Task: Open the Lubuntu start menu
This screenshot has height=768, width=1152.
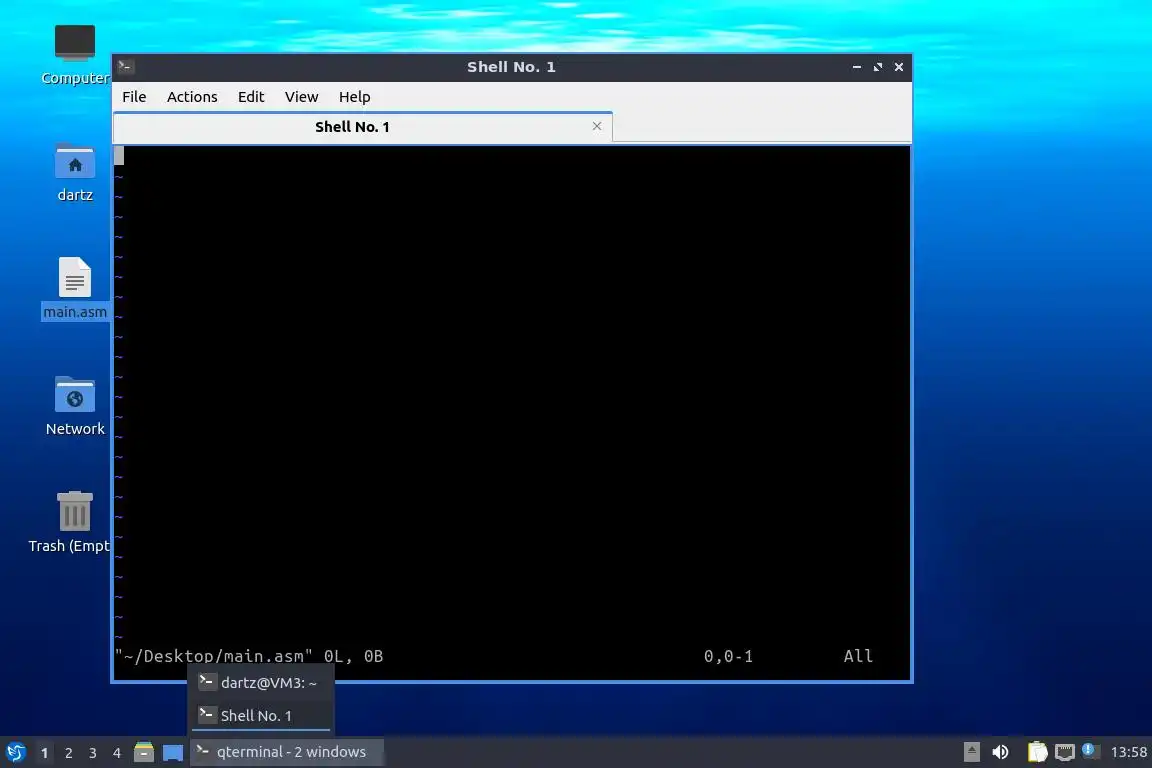Action: tap(15, 753)
